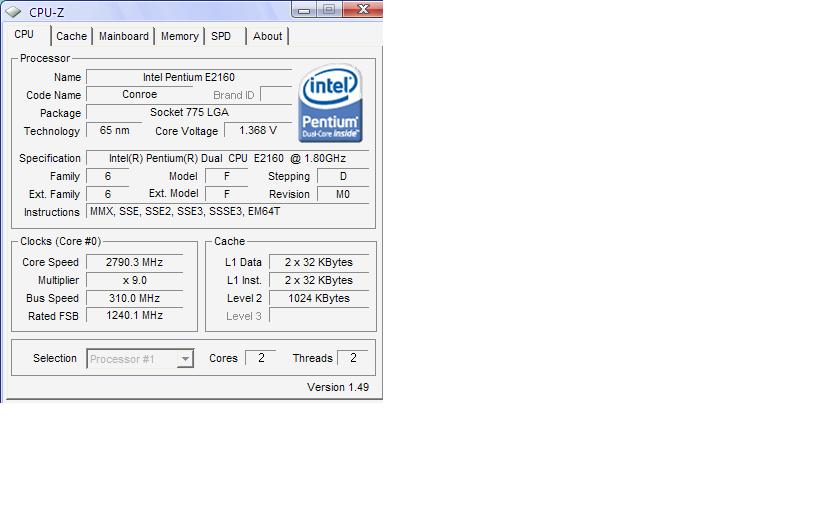Click the Cores count field
The image size is (840, 525).
click(261, 358)
